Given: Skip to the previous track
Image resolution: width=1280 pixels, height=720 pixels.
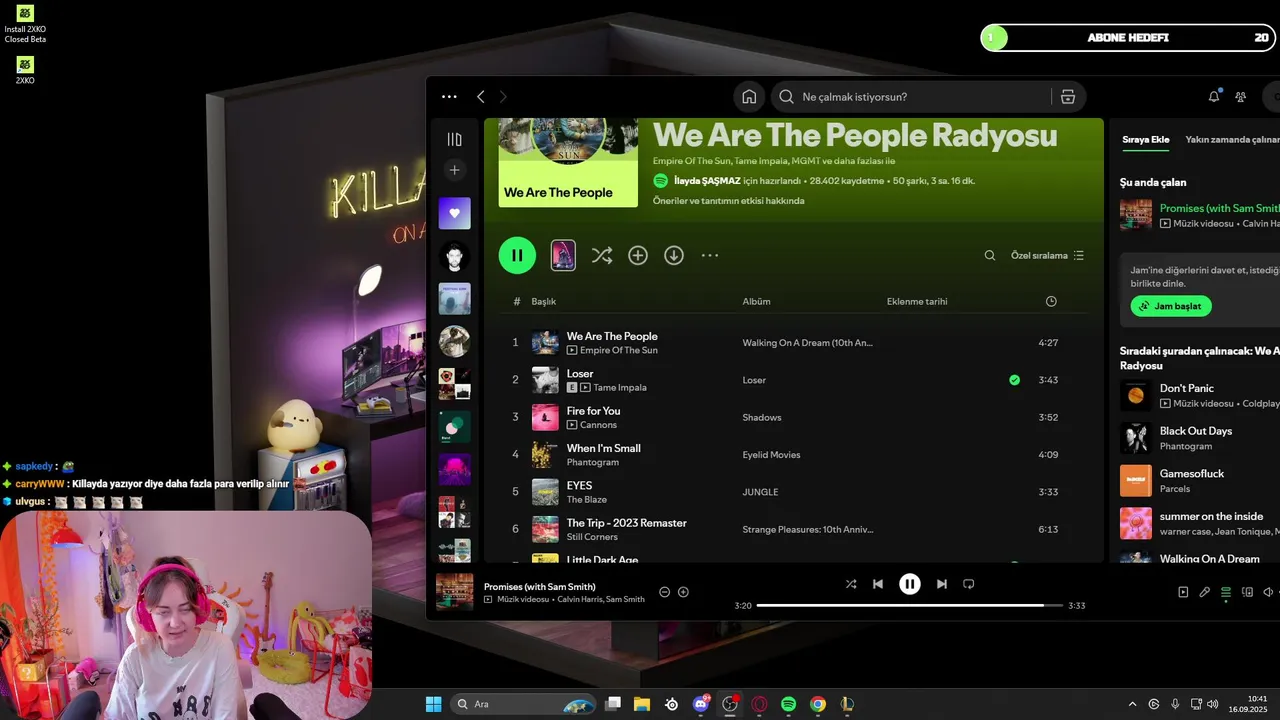Looking at the screenshot, I should (878, 584).
